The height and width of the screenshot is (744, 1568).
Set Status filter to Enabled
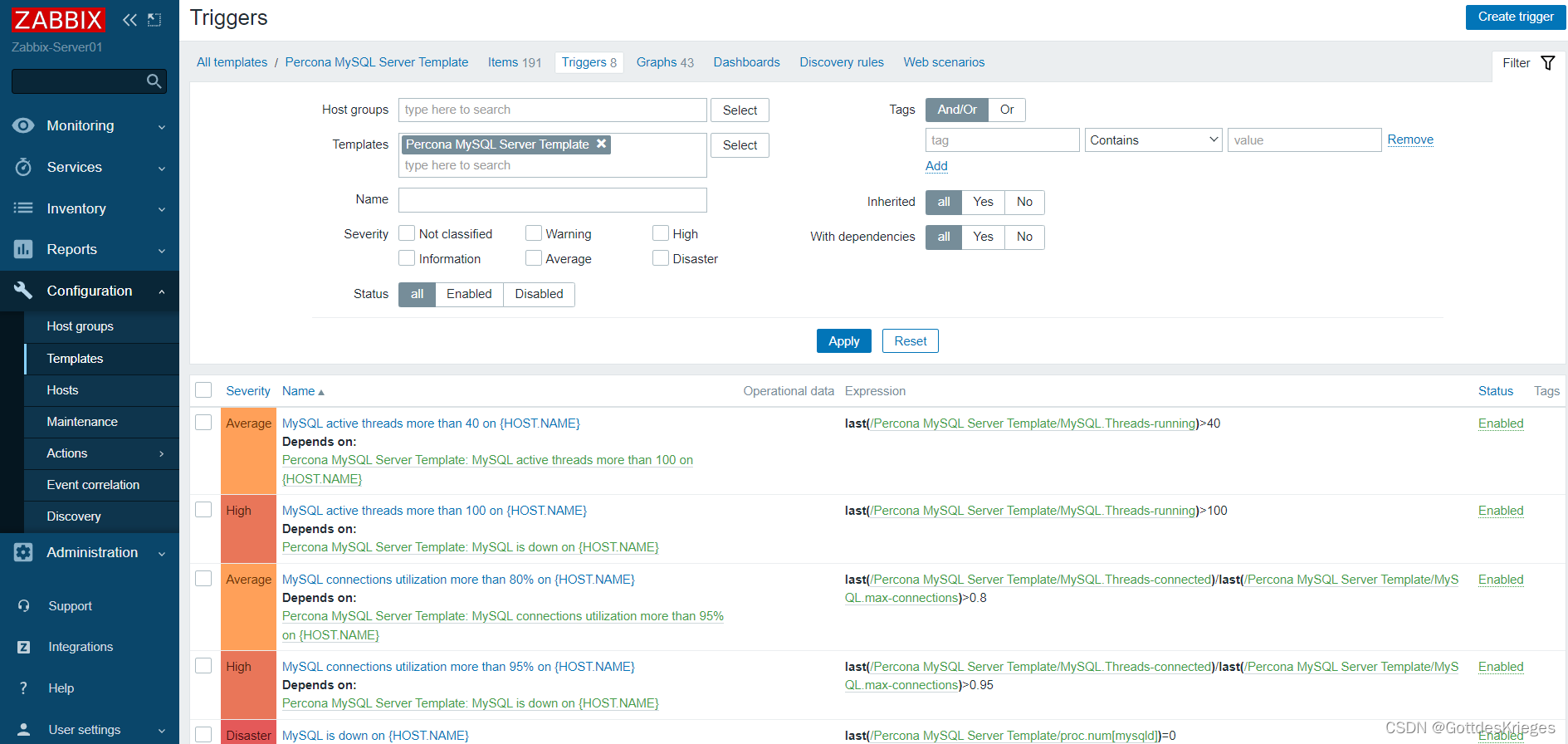tap(469, 294)
